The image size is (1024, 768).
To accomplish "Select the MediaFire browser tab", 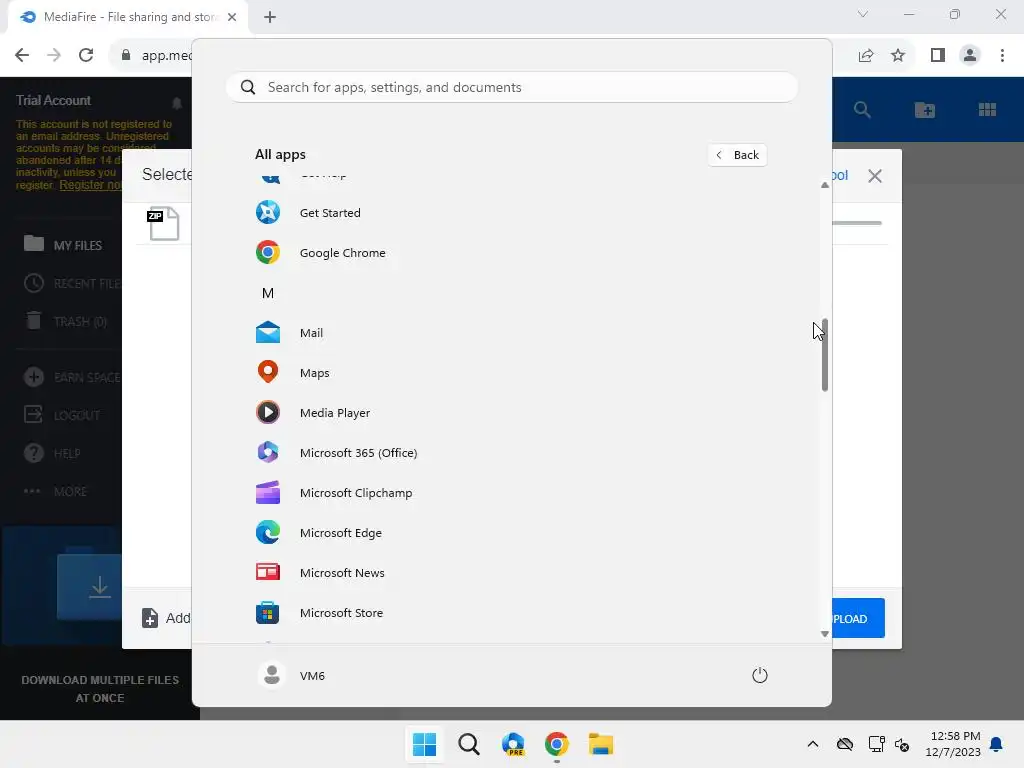I will coord(128,17).
